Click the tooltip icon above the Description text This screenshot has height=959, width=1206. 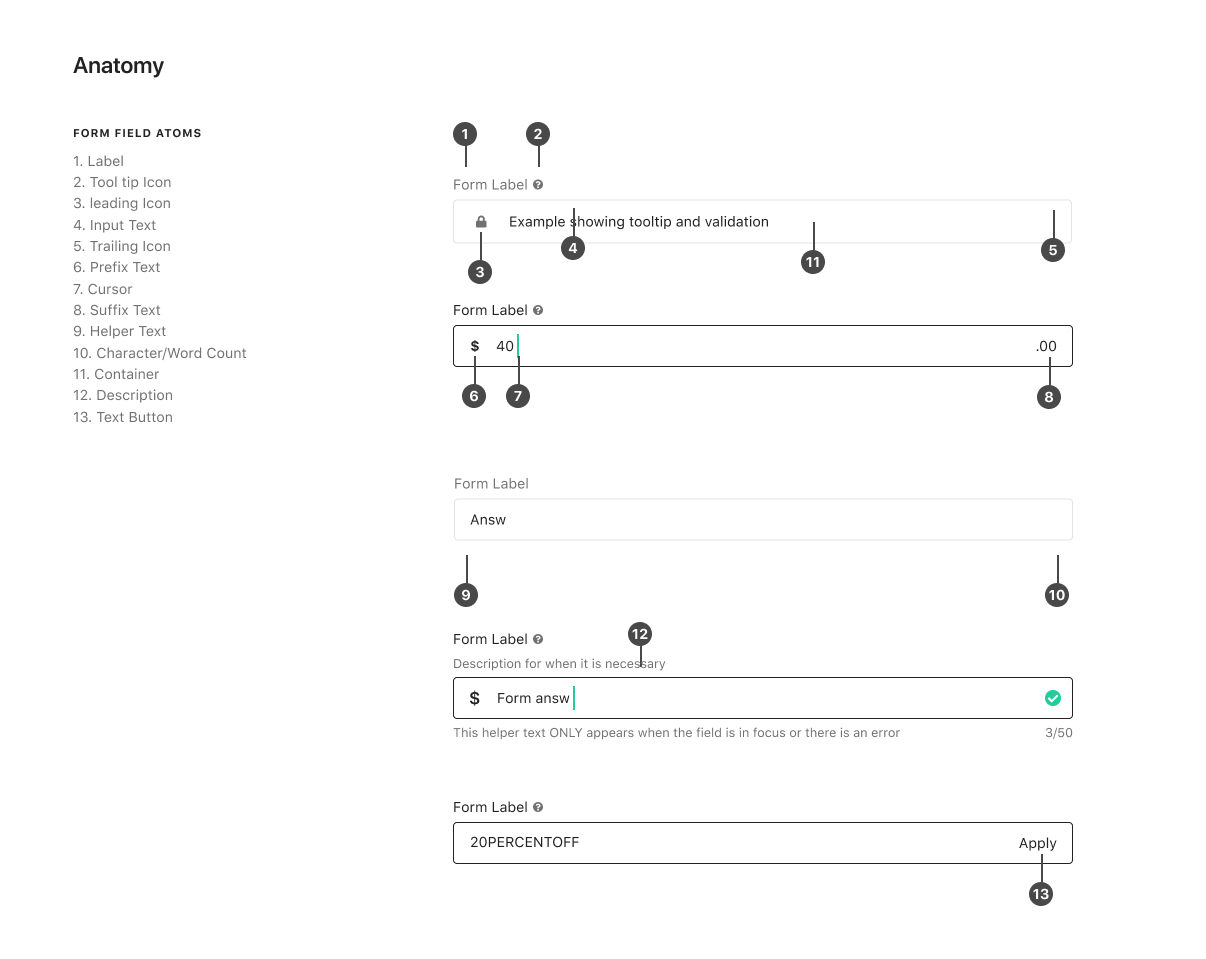tap(538, 639)
